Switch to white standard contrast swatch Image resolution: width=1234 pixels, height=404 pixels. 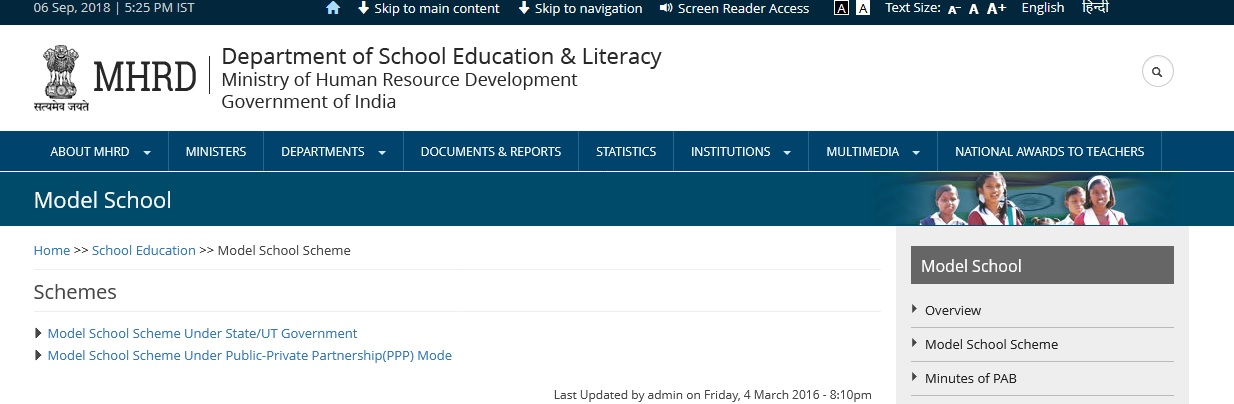click(863, 9)
